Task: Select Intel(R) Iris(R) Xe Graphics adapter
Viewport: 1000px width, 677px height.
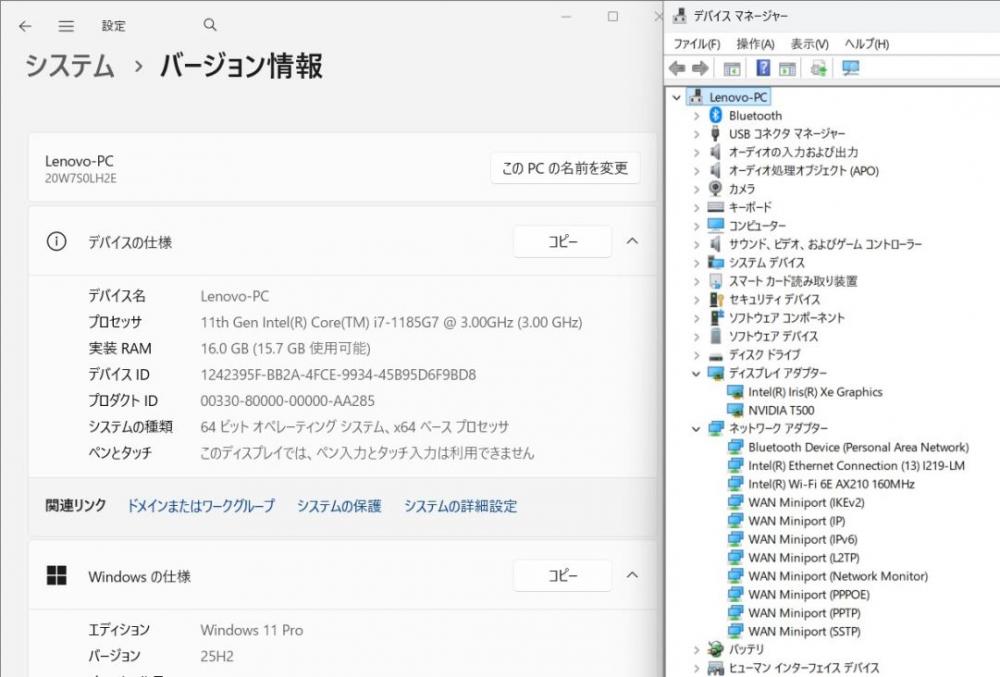Action: coord(815,392)
